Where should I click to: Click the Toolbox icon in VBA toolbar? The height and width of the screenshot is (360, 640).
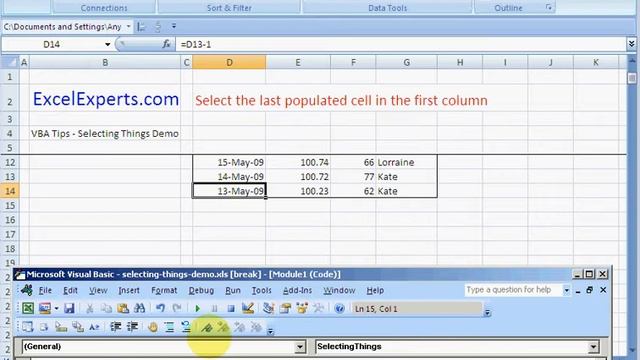point(318,308)
